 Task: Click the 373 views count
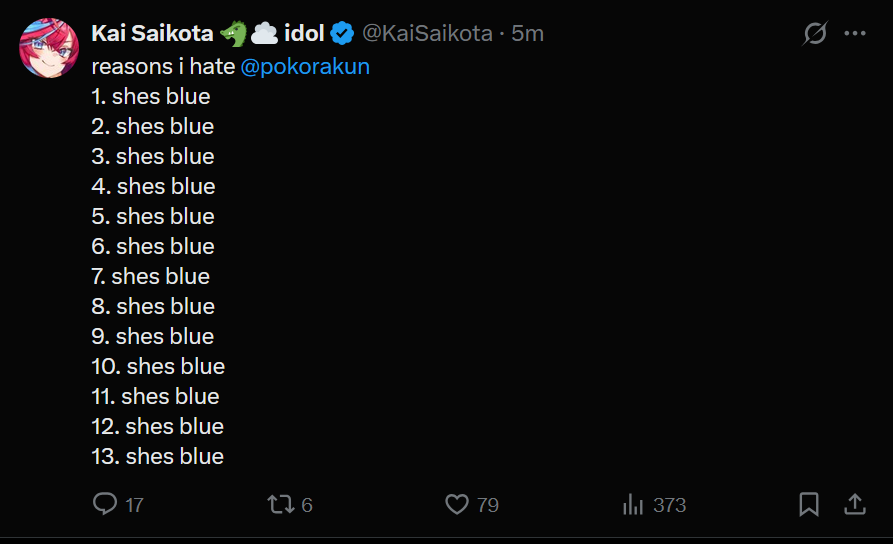(x=669, y=505)
